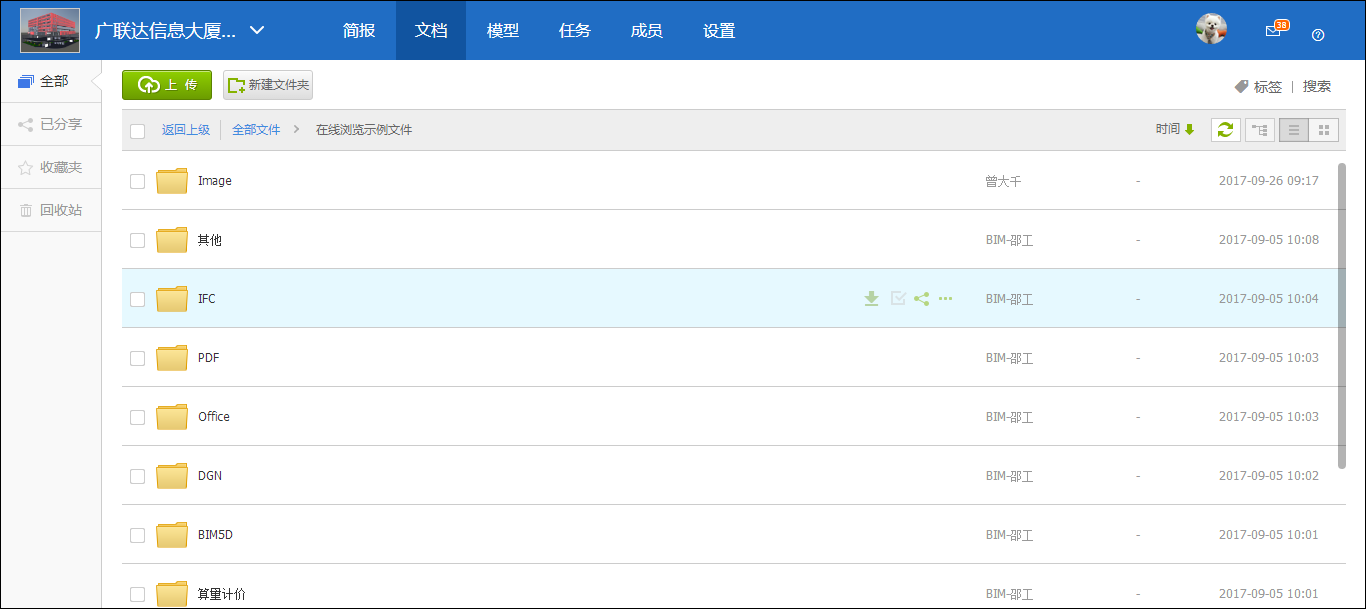The width and height of the screenshot is (1366, 609).
Task: Click the download icon on the IFC row
Action: point(871,298)
